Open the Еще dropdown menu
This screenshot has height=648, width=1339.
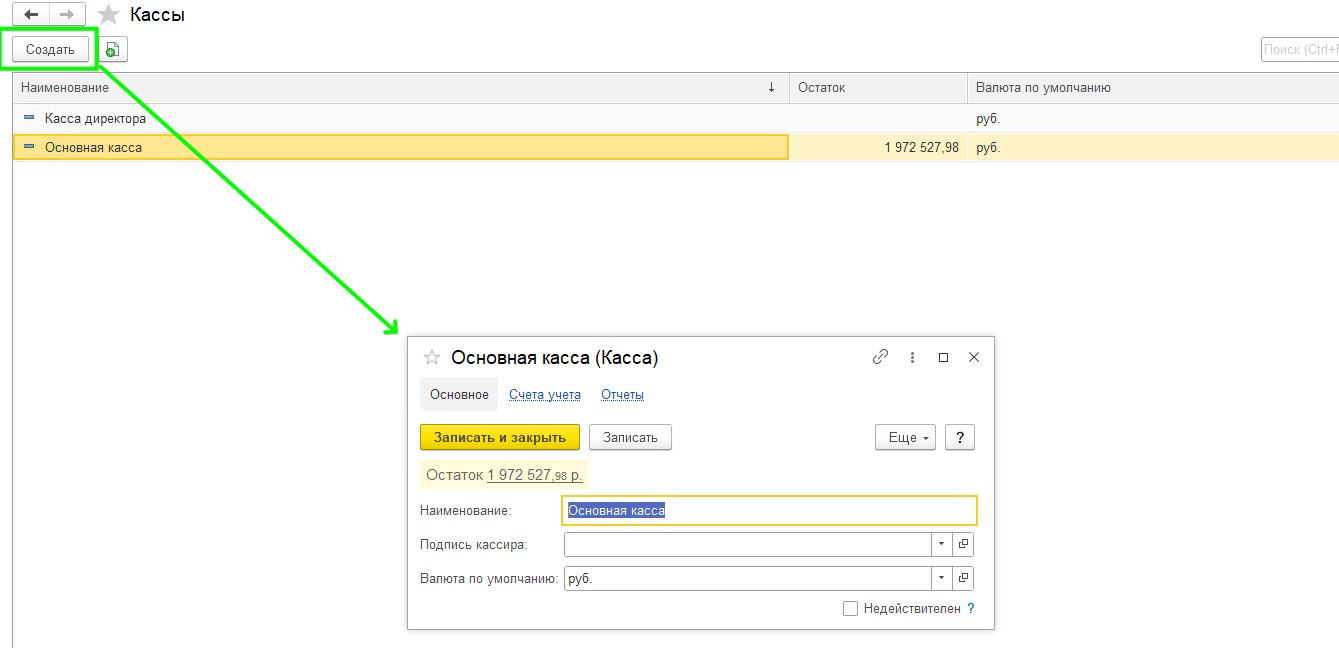pos(905,437)
